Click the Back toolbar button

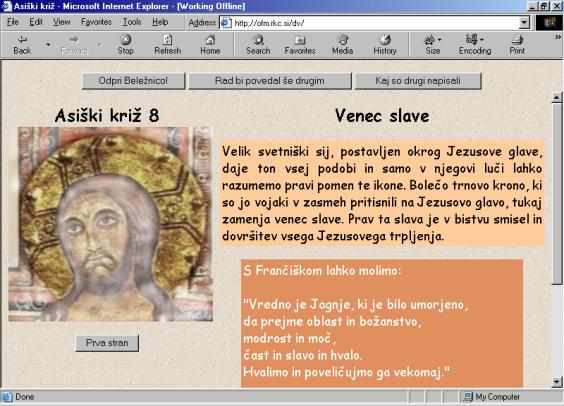point(22,45)
